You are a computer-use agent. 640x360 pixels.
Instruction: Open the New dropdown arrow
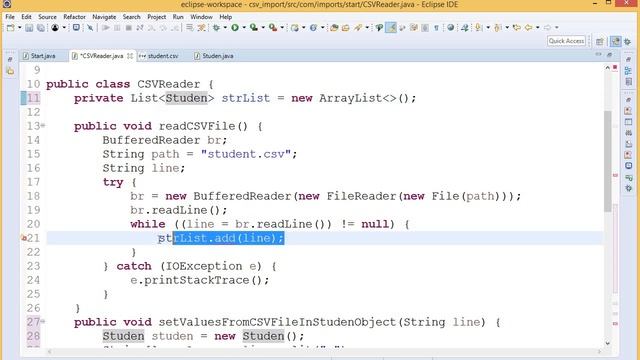pyautogui.click(x=19, y=28)
